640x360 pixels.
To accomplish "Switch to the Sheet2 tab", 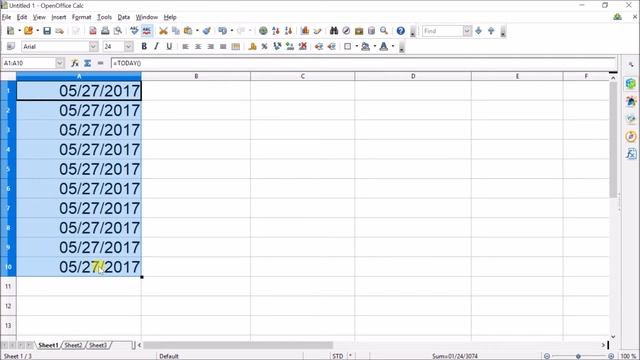I will pyautogui.click(x=73, y=345).
